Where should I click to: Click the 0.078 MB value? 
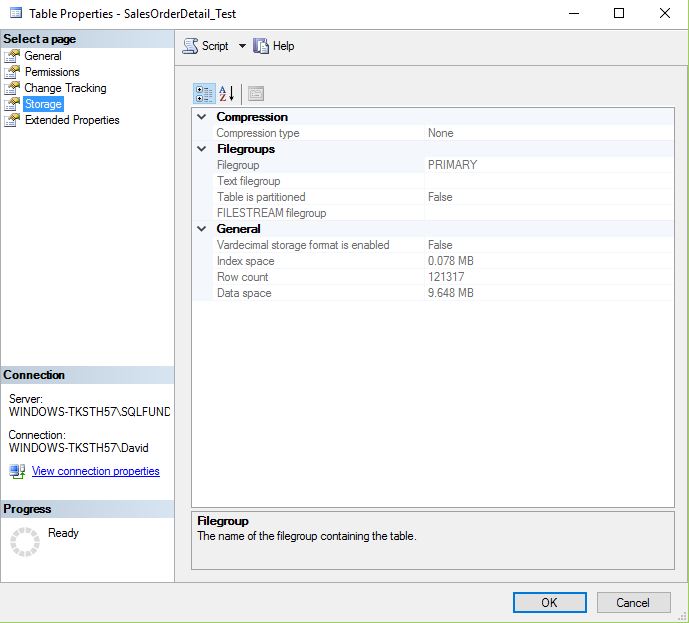pos(450,261)
